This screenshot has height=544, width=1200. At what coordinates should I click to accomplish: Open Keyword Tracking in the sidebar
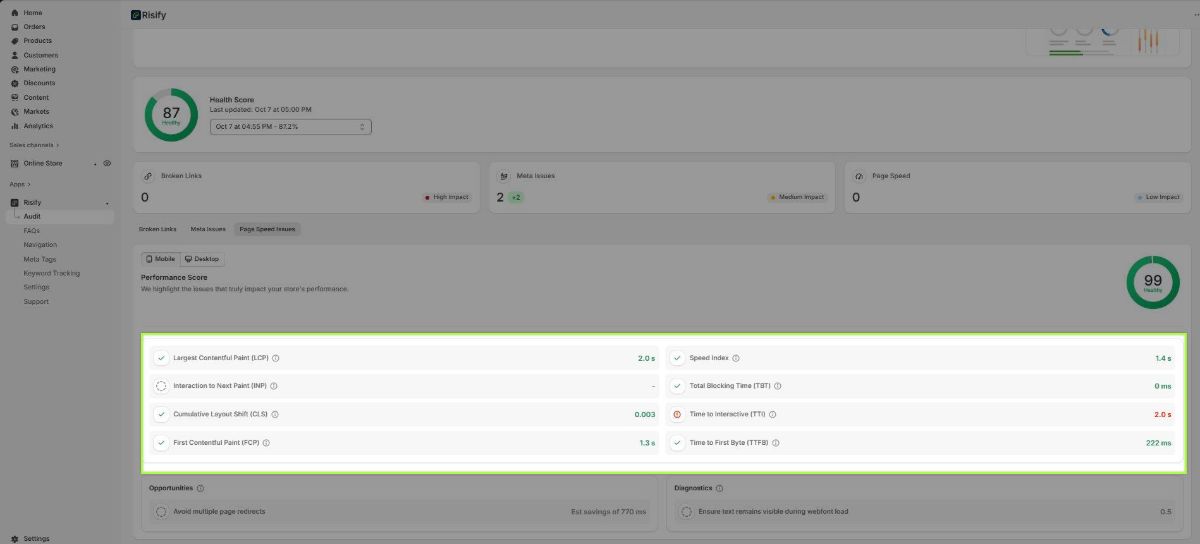(x=52, y=273)
